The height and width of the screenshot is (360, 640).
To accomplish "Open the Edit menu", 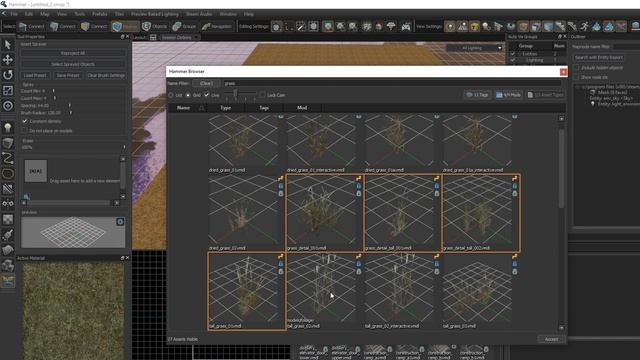I will click(29, 14).
